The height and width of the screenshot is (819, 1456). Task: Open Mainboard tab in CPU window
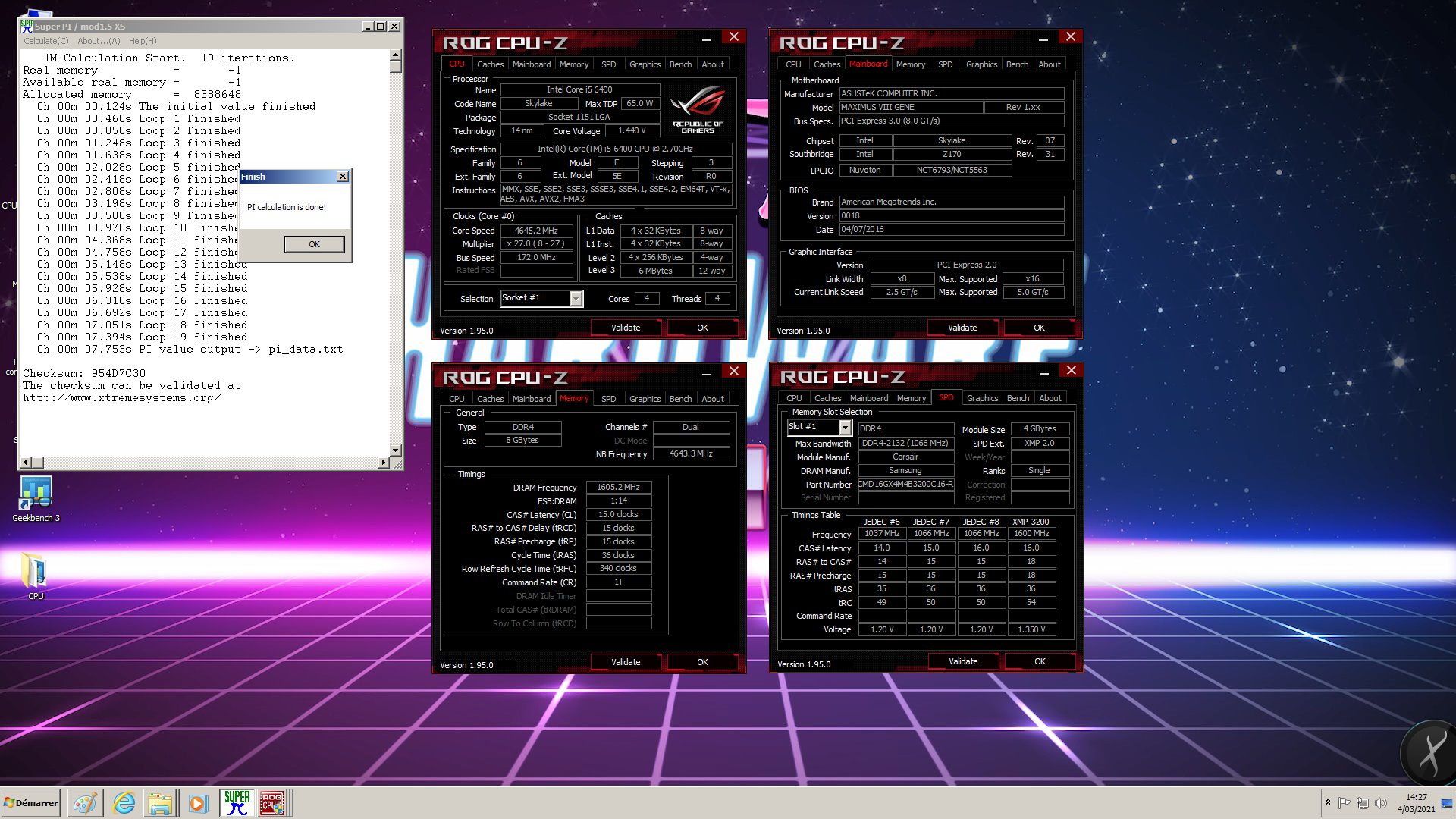532,64
